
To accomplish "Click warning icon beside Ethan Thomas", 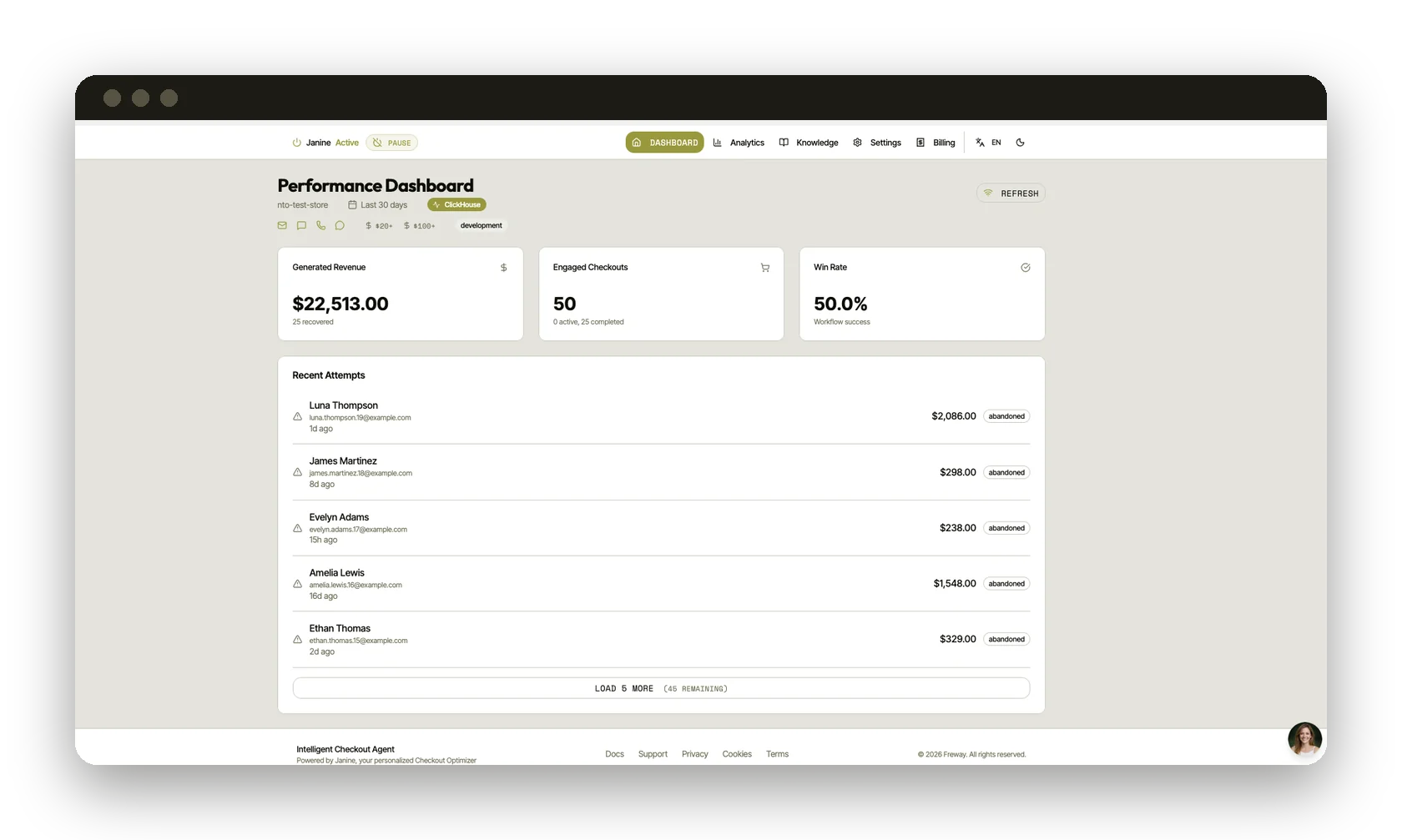I will (x=297, y=640).
